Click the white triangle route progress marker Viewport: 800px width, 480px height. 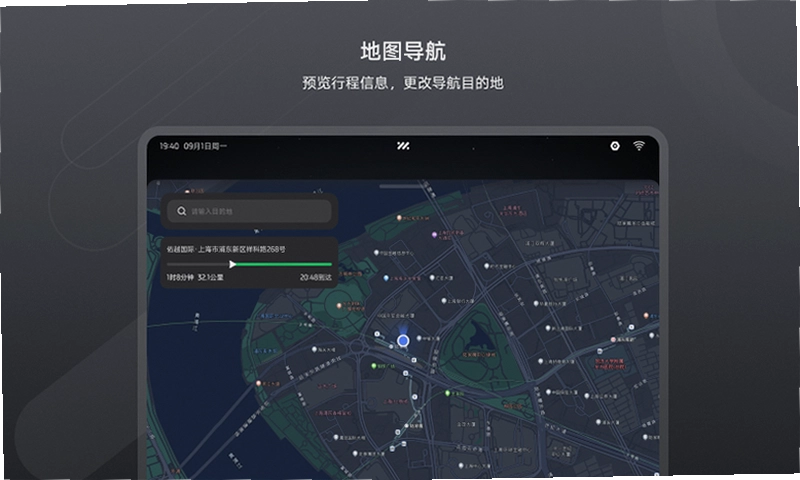[x=233, y=264]
